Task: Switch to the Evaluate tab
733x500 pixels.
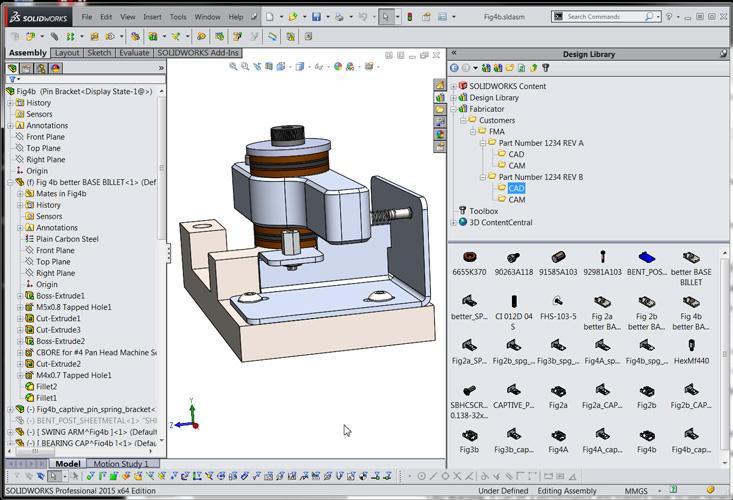Action: [134, 53]
